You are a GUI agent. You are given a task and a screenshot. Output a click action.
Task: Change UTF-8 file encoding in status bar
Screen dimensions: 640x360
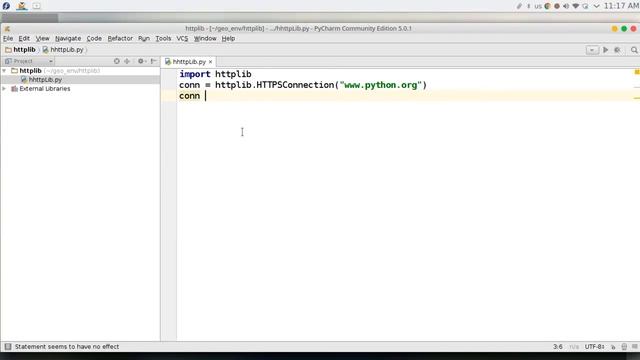(594, 347)
